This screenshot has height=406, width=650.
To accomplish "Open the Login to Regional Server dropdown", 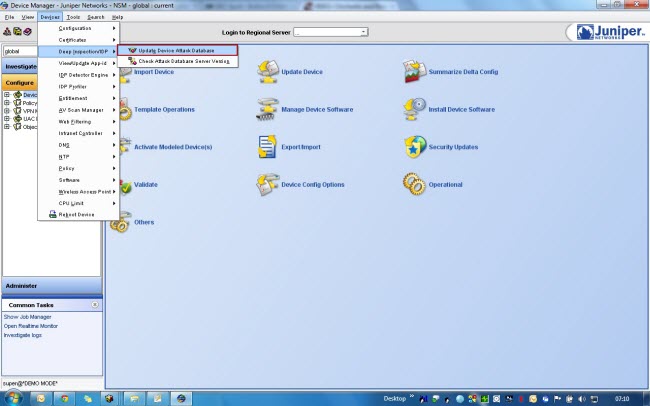I will 364,32.
